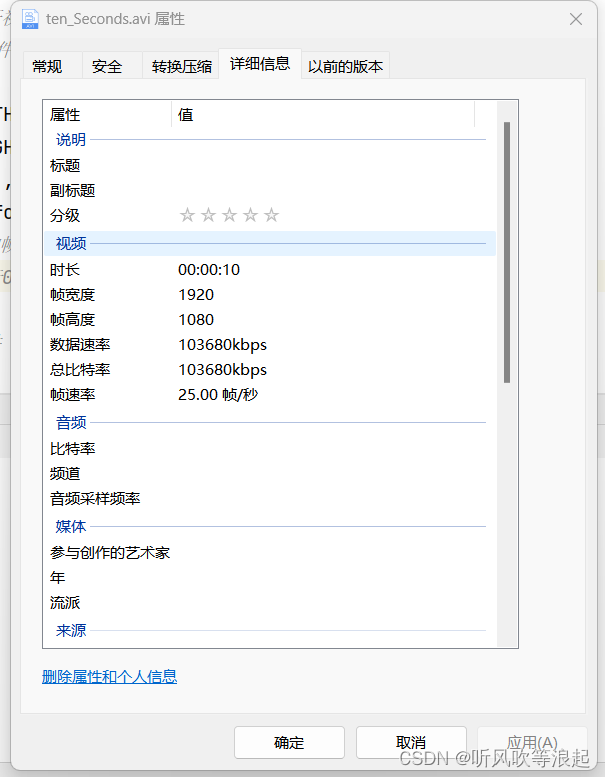The width and height of the screenshot is (605, 777).
Task: Click the 参与创作的艺术家 row
Action: tap(270, 553)
